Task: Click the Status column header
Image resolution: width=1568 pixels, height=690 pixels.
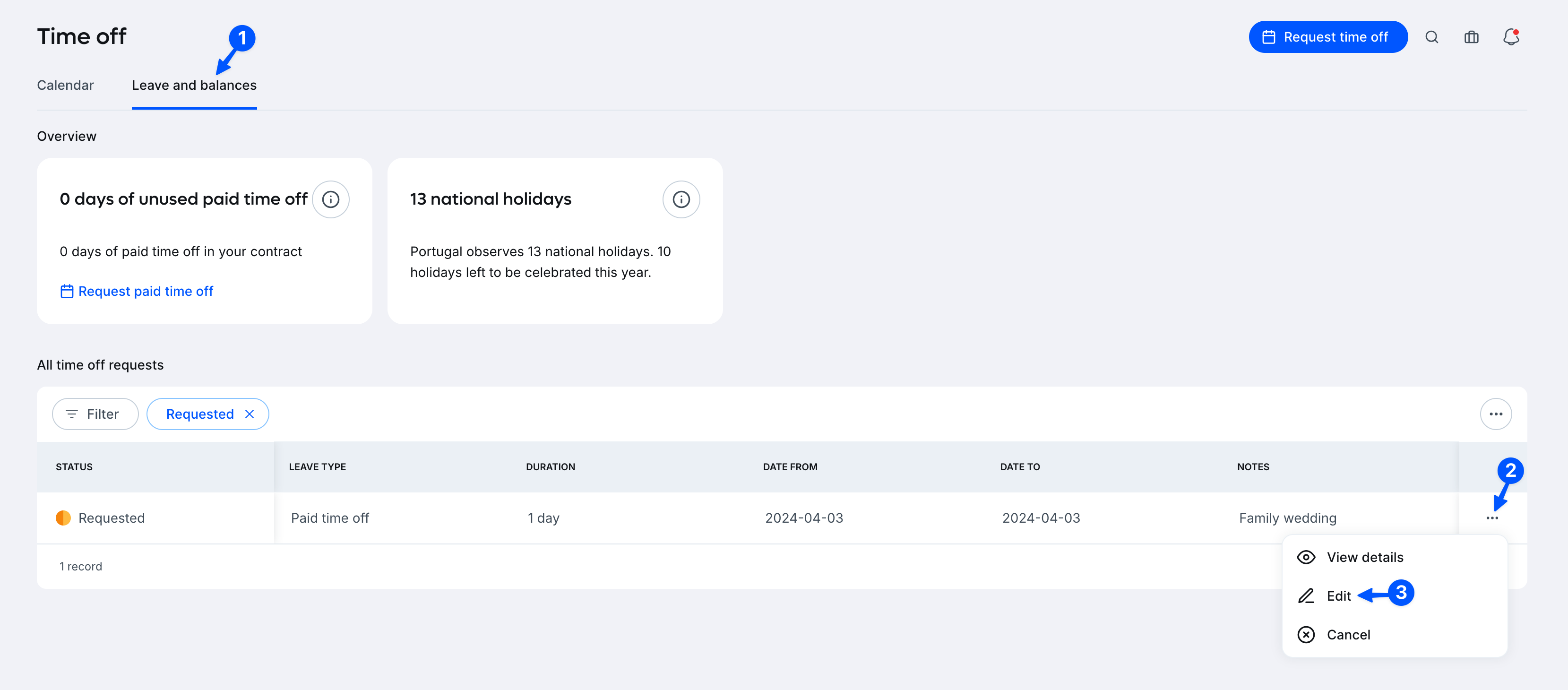Action: 74,466
